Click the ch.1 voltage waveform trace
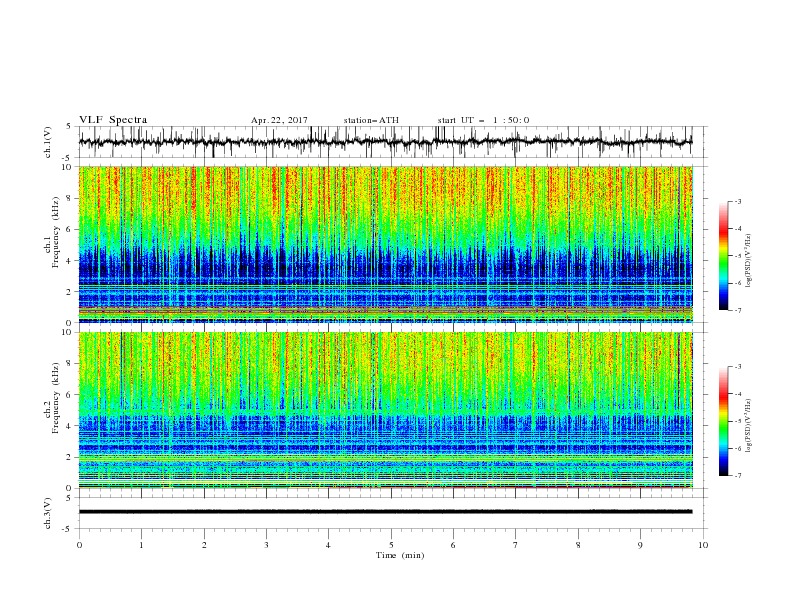792x612 pixels. tap(386, 142)
